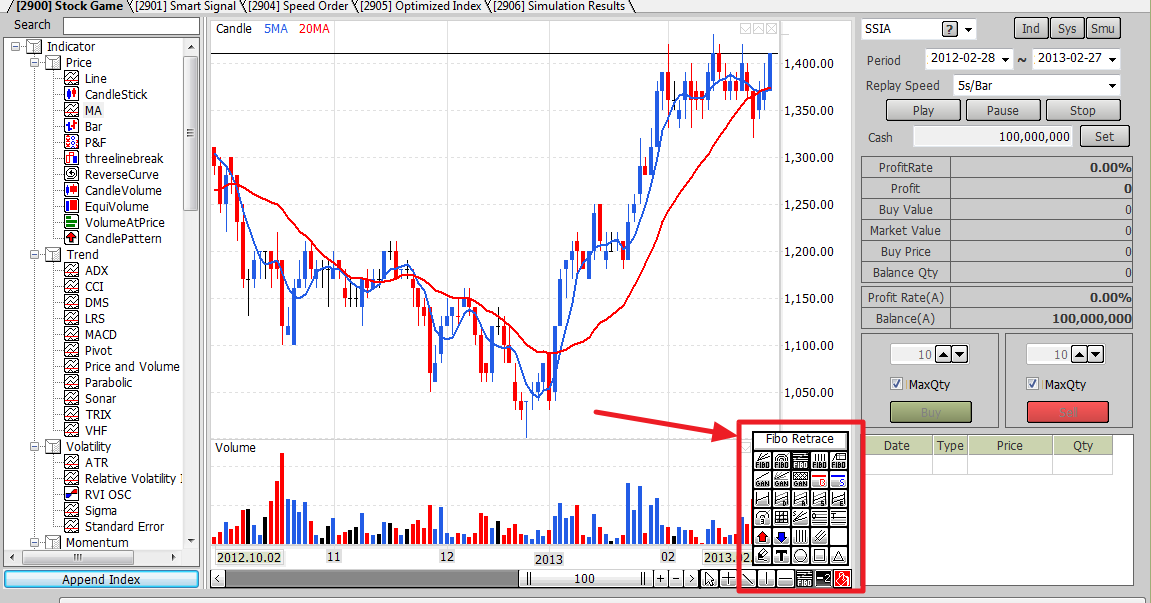Click the Append Index button
This screenshot has height=603, width=1151.
click(101, 578)
